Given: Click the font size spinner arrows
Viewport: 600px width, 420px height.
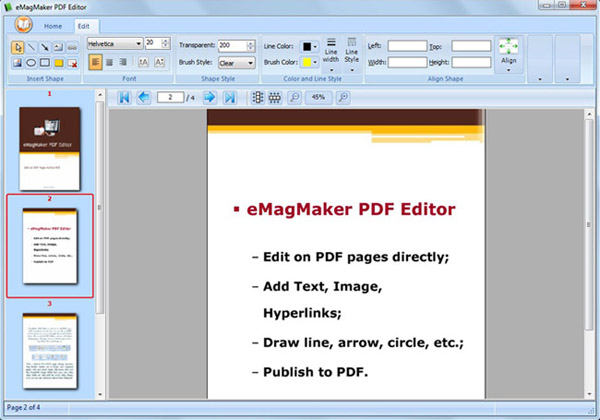Looking at the screenshot, I should pos(166,43).
